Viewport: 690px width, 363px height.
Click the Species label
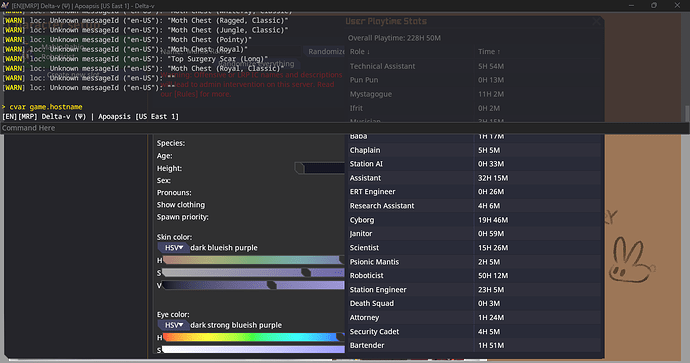pyautogui.click(x=171, y=143)
